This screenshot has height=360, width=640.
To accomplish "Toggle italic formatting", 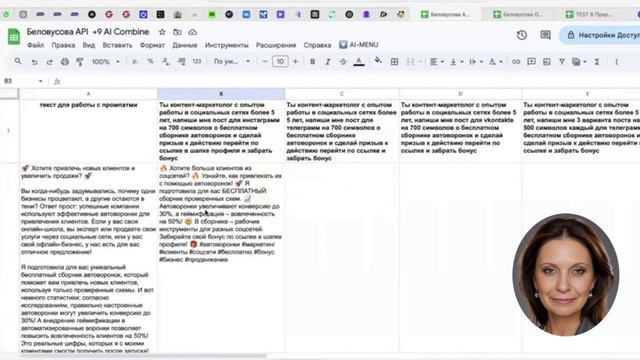I will [328, 62].
